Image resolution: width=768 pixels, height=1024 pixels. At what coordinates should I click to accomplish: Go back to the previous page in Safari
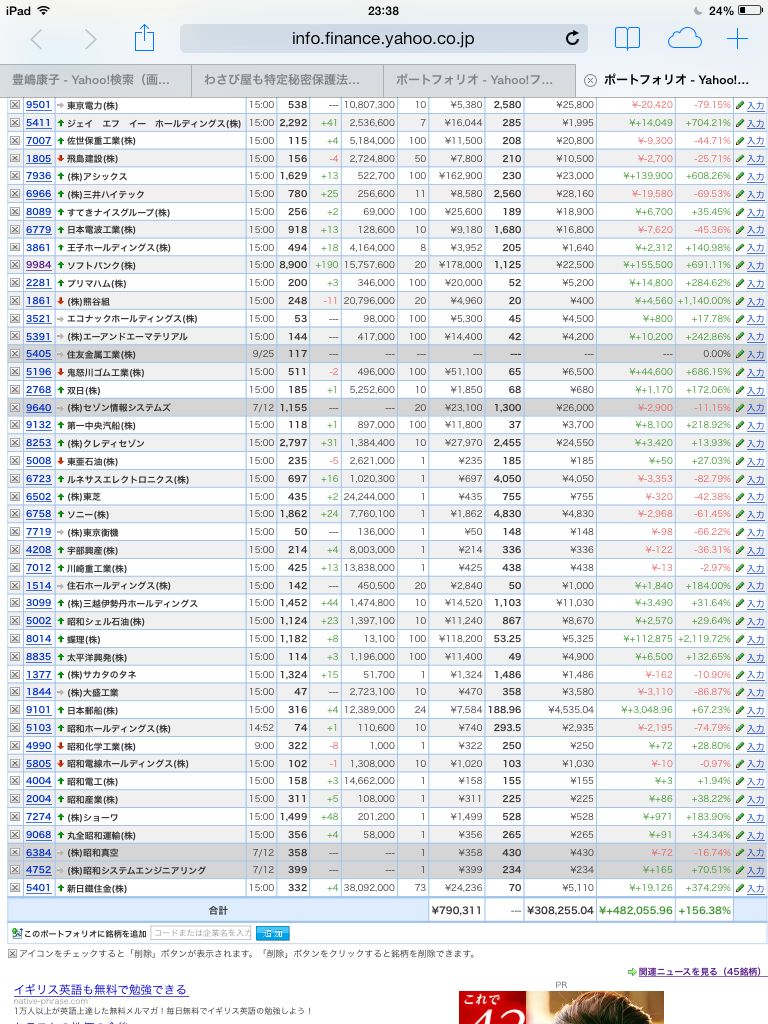tap(37, 39)
